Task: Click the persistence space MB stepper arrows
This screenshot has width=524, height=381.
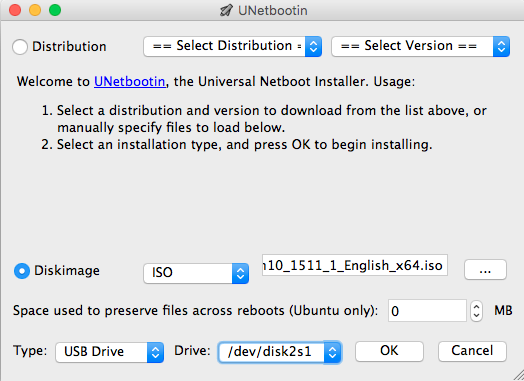Action: (x=477, y=311)
